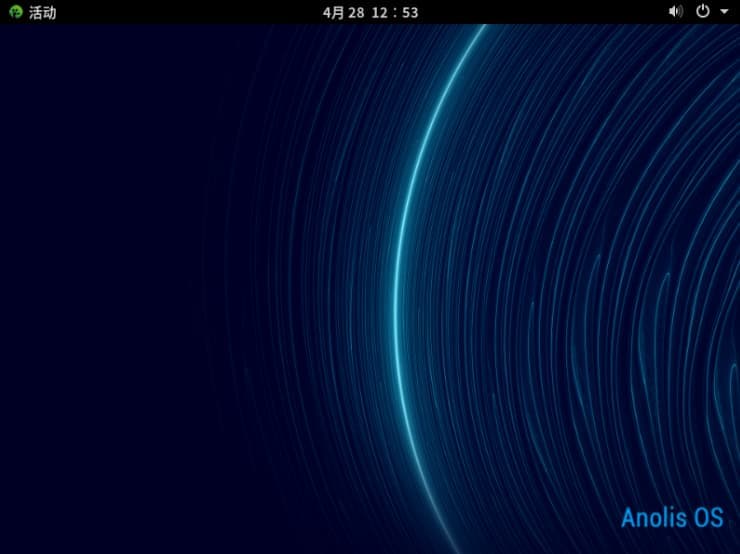Open the 活动 Activities overview

42,13
